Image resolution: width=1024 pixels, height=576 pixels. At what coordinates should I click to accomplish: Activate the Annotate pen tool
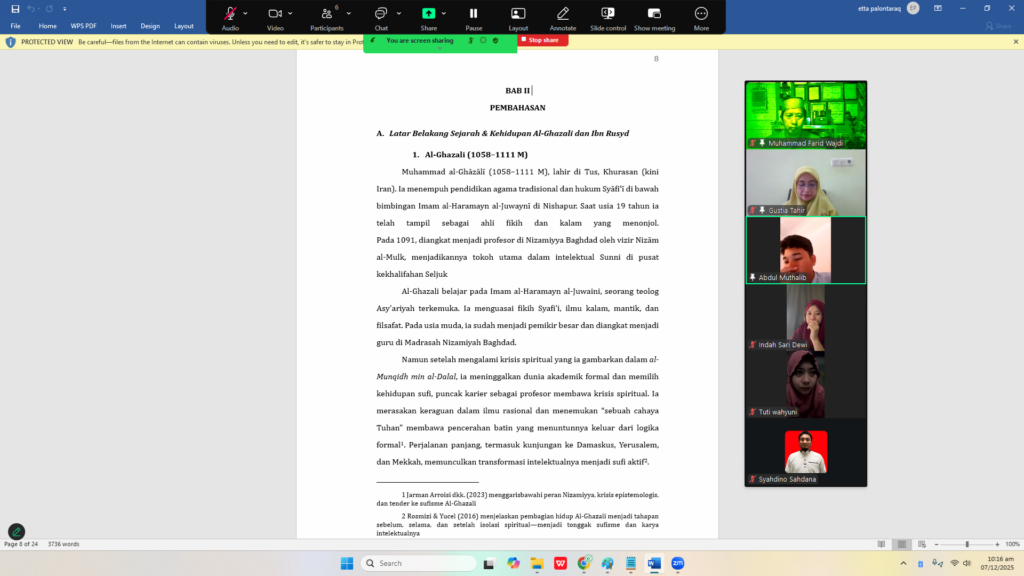[562, 18]
